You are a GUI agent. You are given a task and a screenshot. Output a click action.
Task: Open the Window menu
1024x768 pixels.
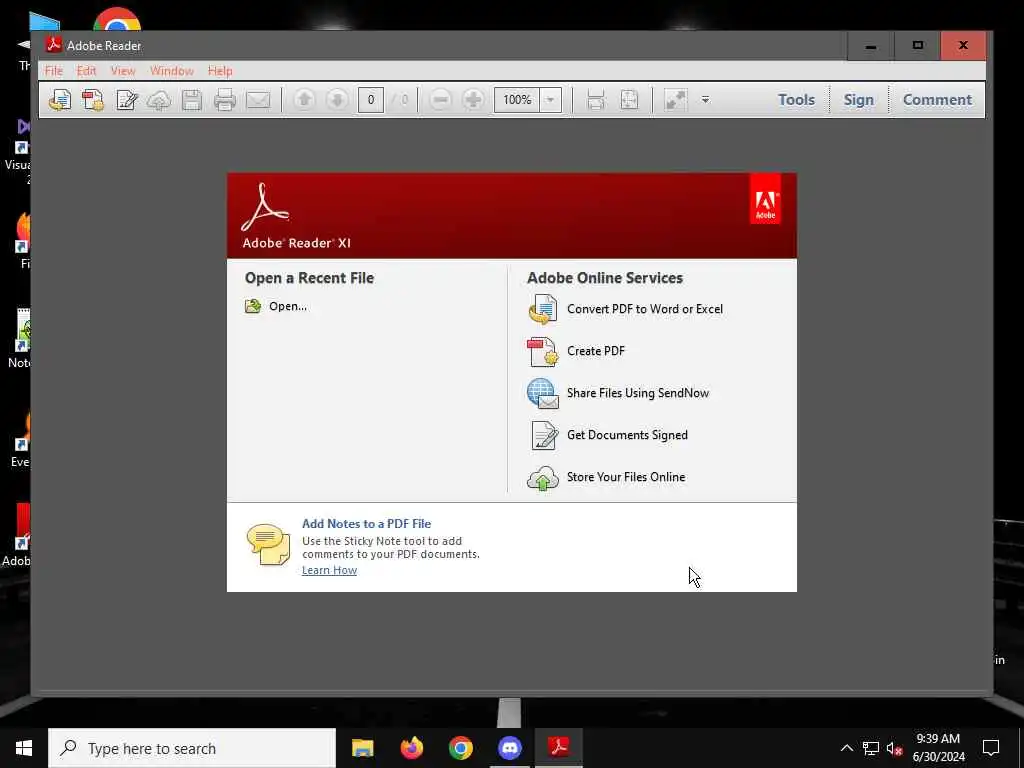(x=172, y=71)
